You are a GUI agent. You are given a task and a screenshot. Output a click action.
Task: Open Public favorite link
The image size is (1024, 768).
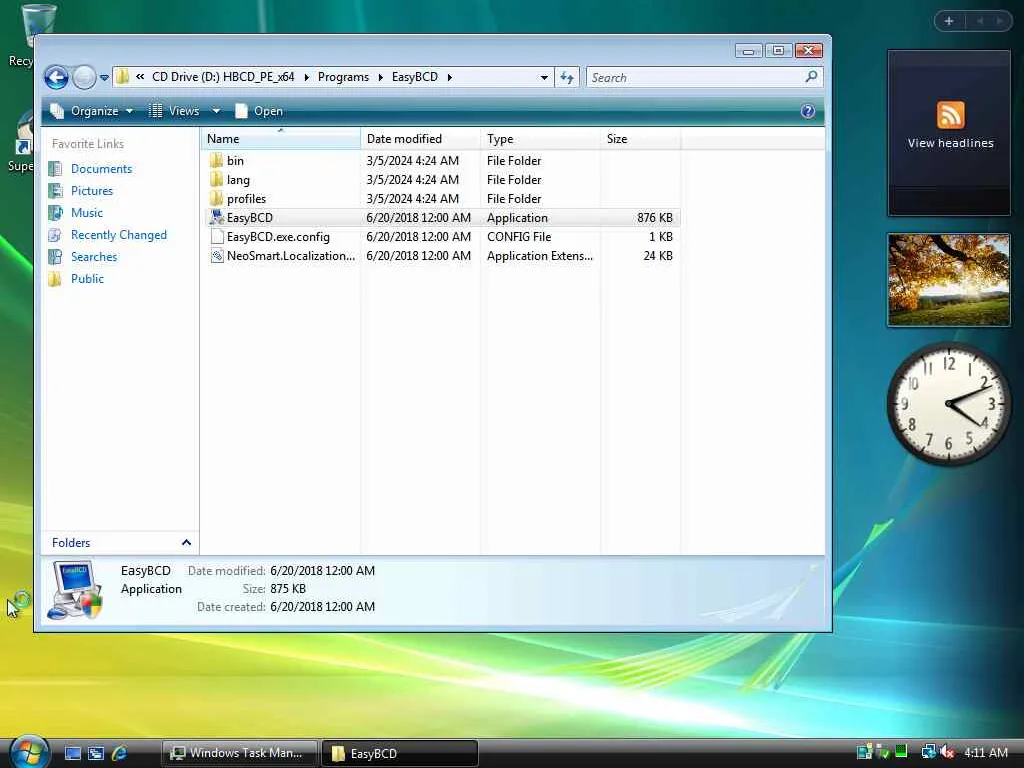click(87, 279)
